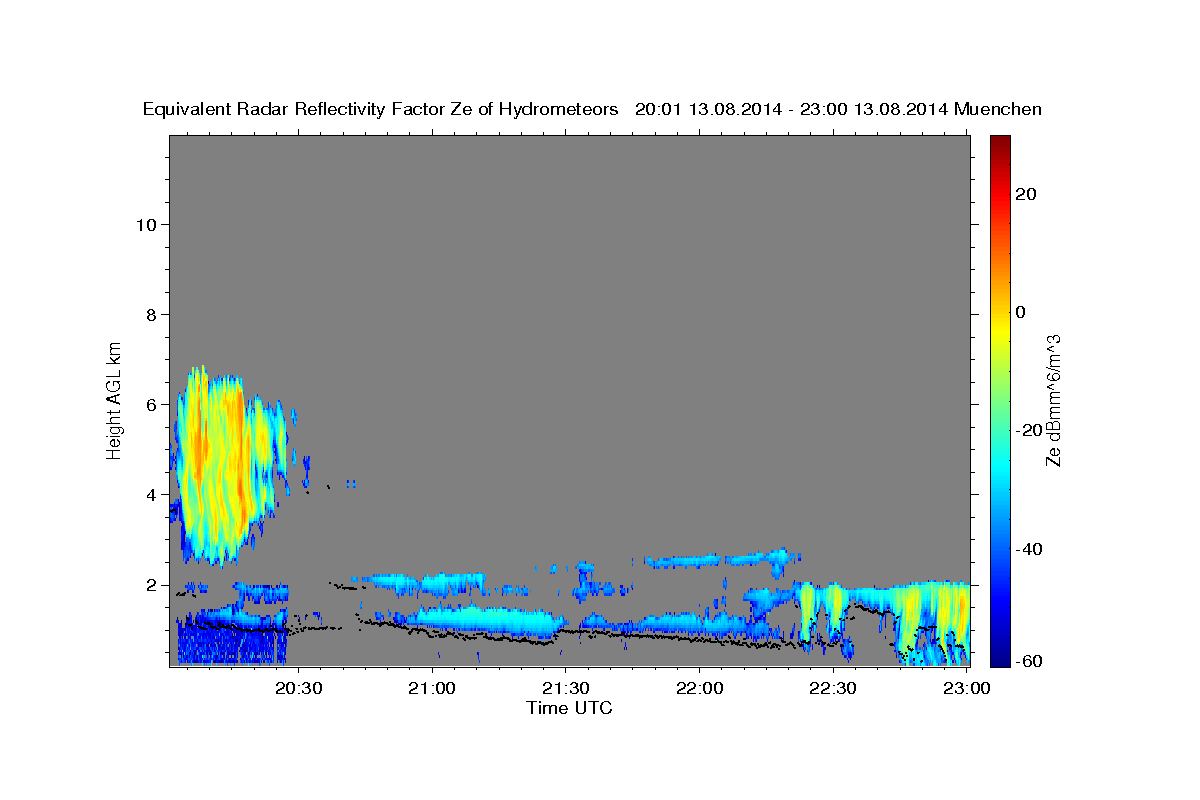Click the yellow precipitation streaks near 23:00
The width and height of the screenshot is (1200, 800).
935,620
